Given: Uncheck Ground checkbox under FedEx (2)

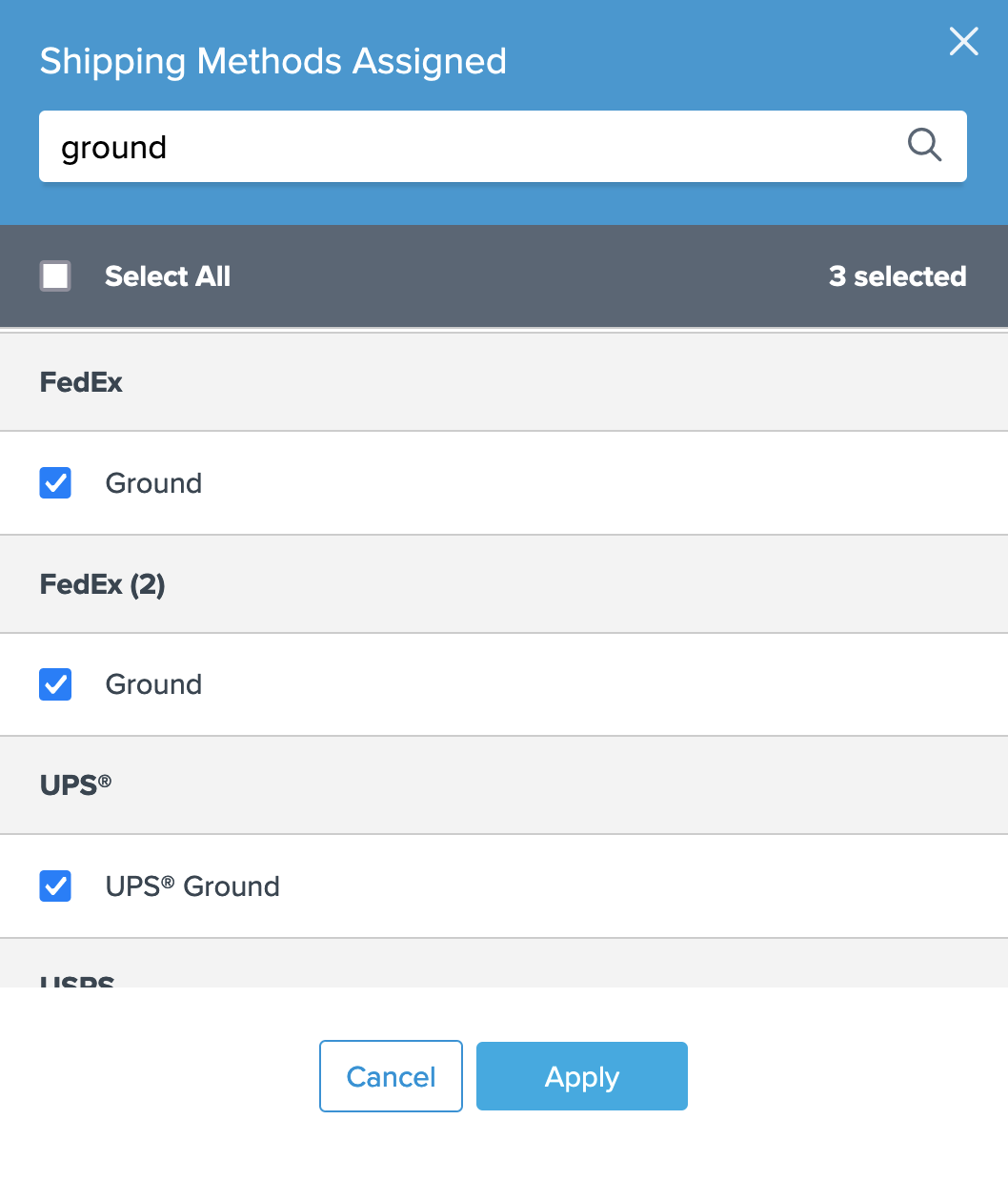Looking at the screenshot, I should 55,684.
